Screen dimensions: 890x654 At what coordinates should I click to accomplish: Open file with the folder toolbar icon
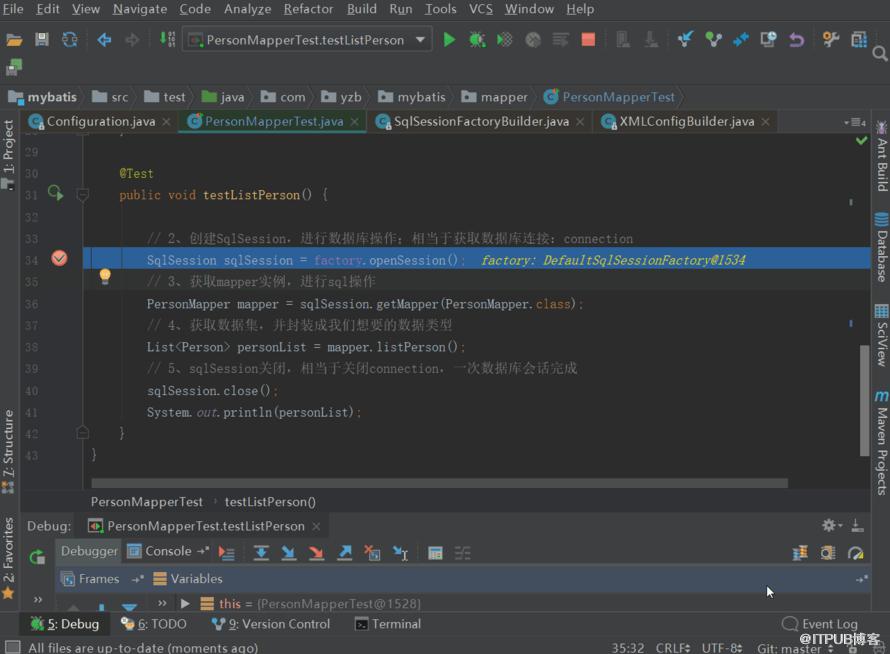click(14, 40)
